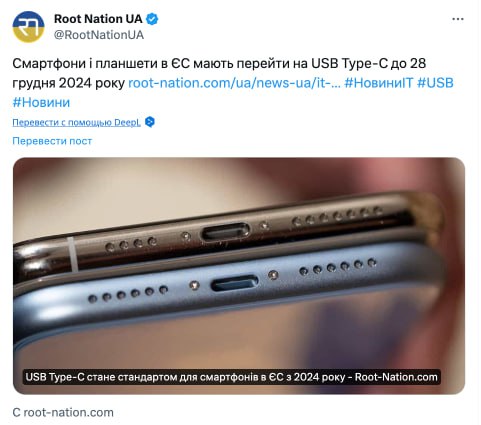Click the DeepL hexagon logo icon
Viewport: 481px width, 425px height.
(x=150, y=122)
